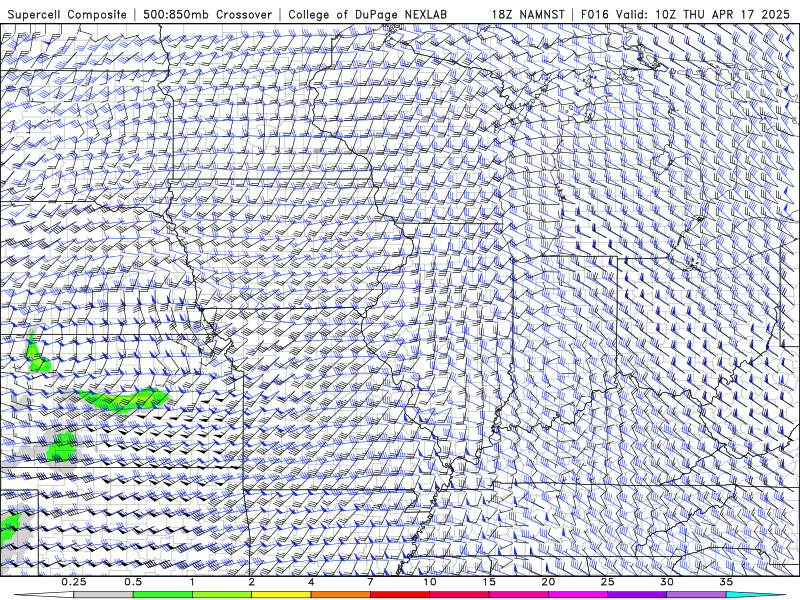The image size is (800, 600).
Task: Click the legend value 25
Action: (x=607, y=582)
